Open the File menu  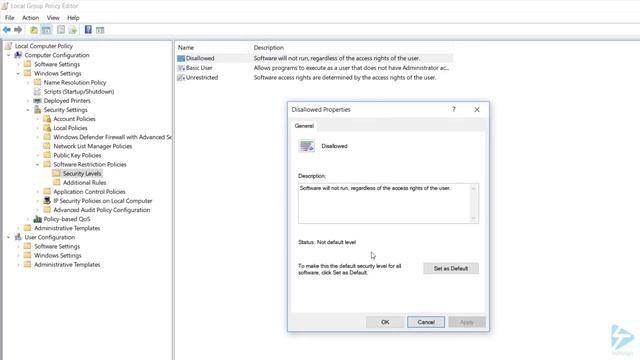tap(9, 18)
